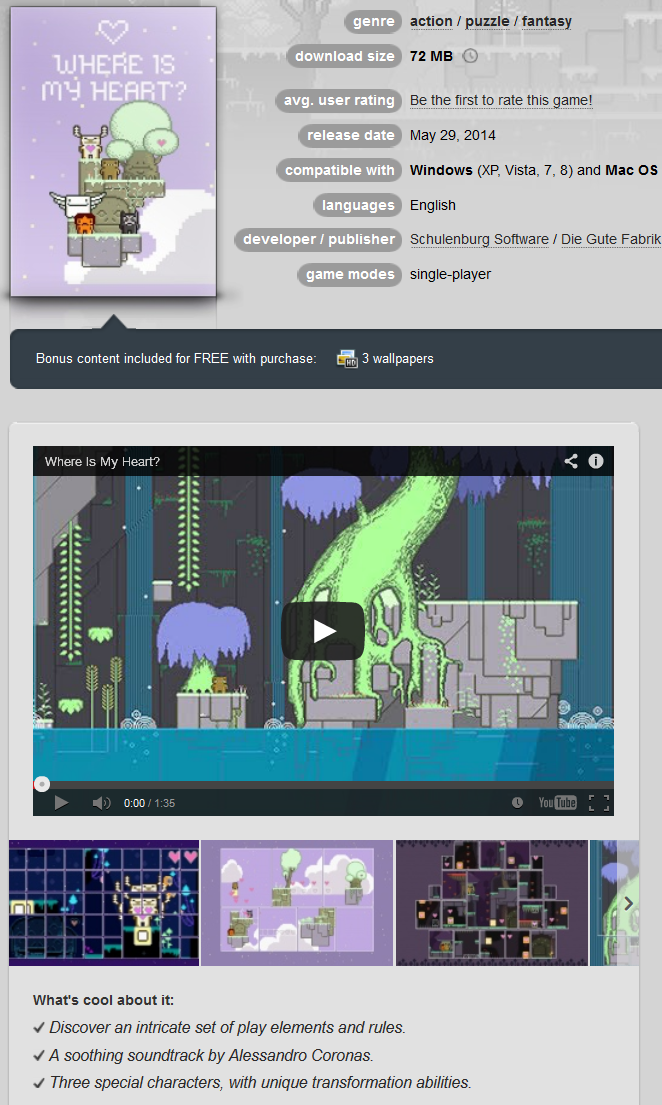Click the video progress bar scrubber
The height and width of the screenshot is (1105, 662).
[x=42, y=784]
